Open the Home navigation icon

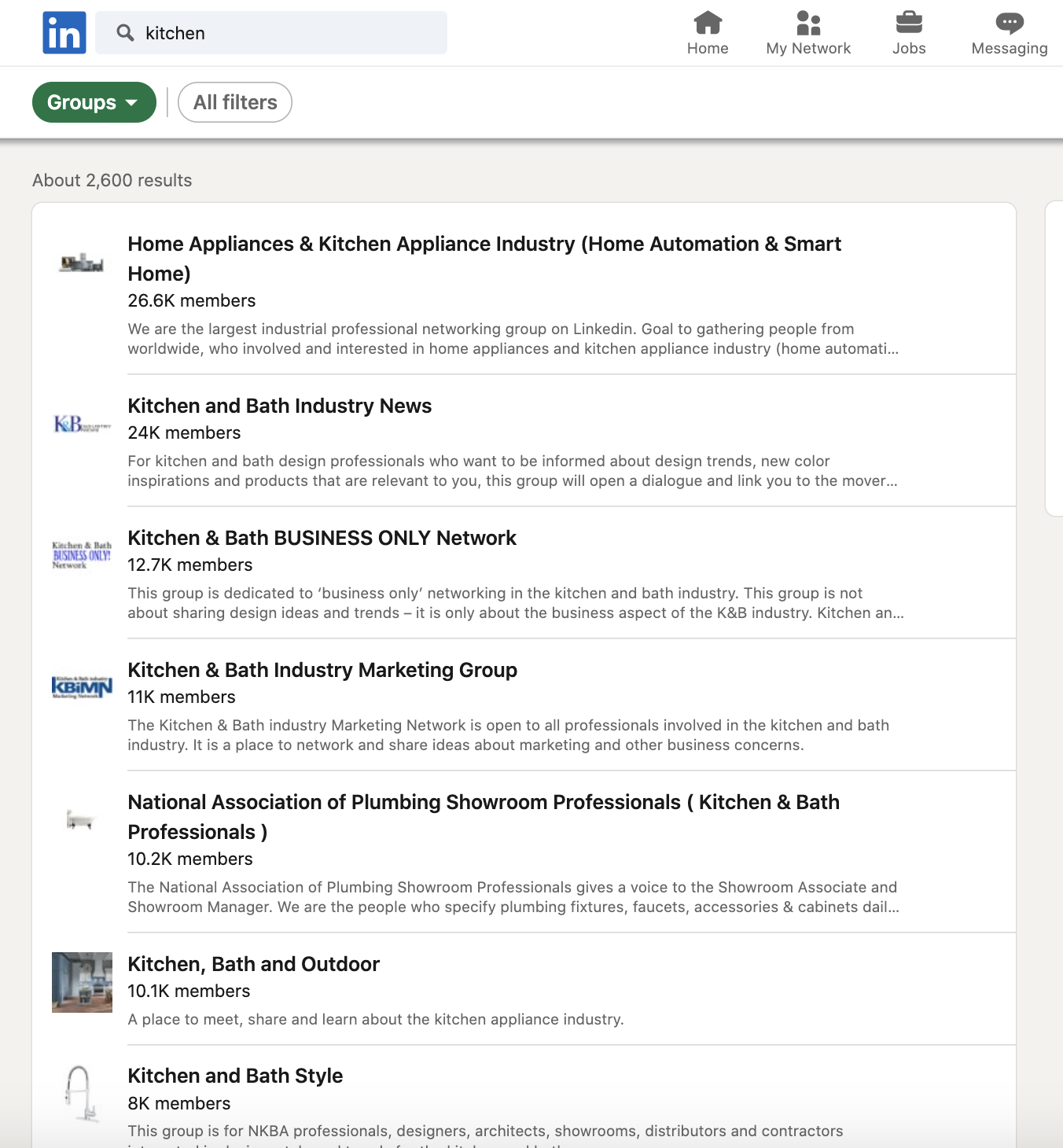click(x=708, y=23)
